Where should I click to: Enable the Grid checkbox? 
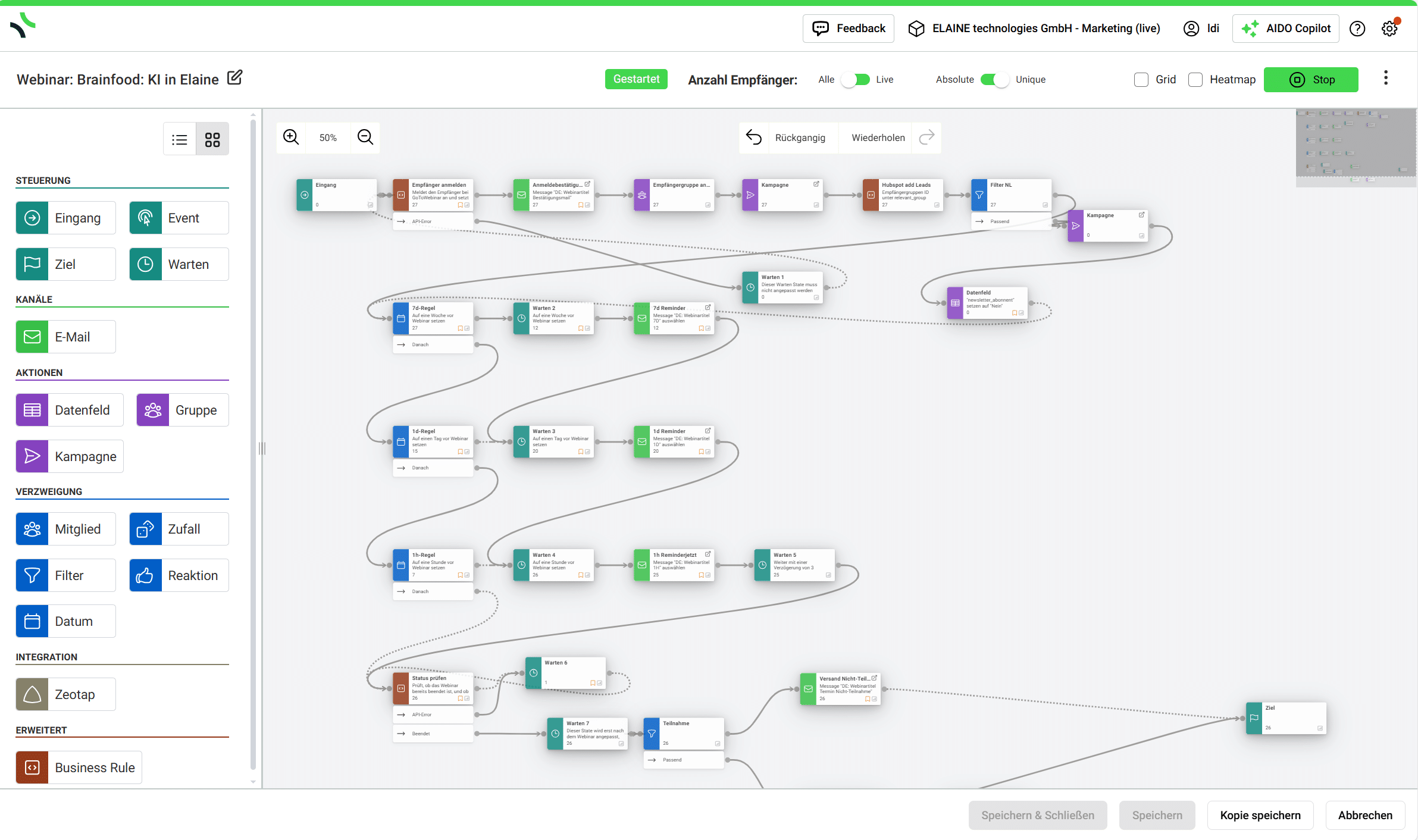[1141, 80]
